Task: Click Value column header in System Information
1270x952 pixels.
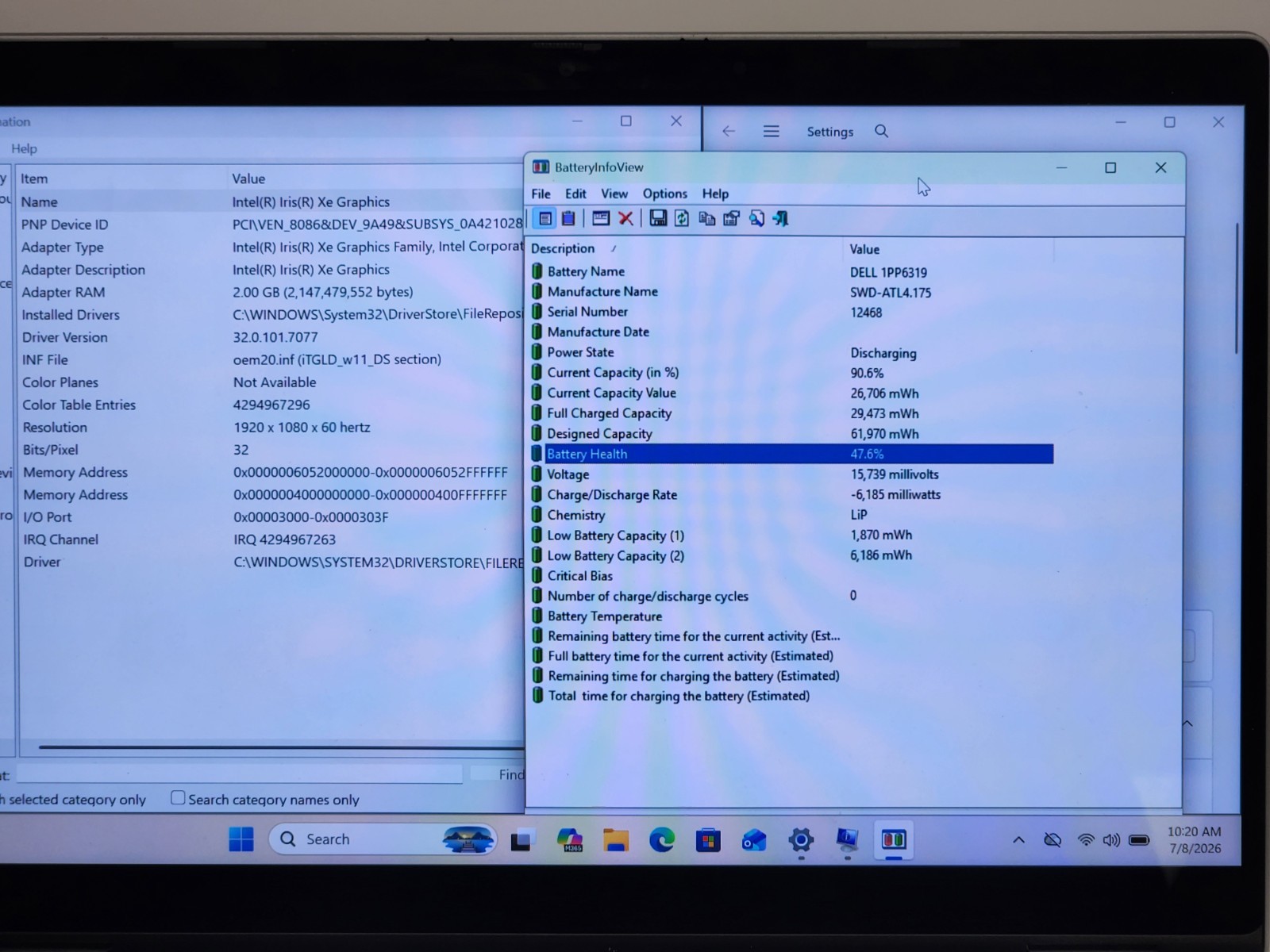Action: (x=377, y=178)
